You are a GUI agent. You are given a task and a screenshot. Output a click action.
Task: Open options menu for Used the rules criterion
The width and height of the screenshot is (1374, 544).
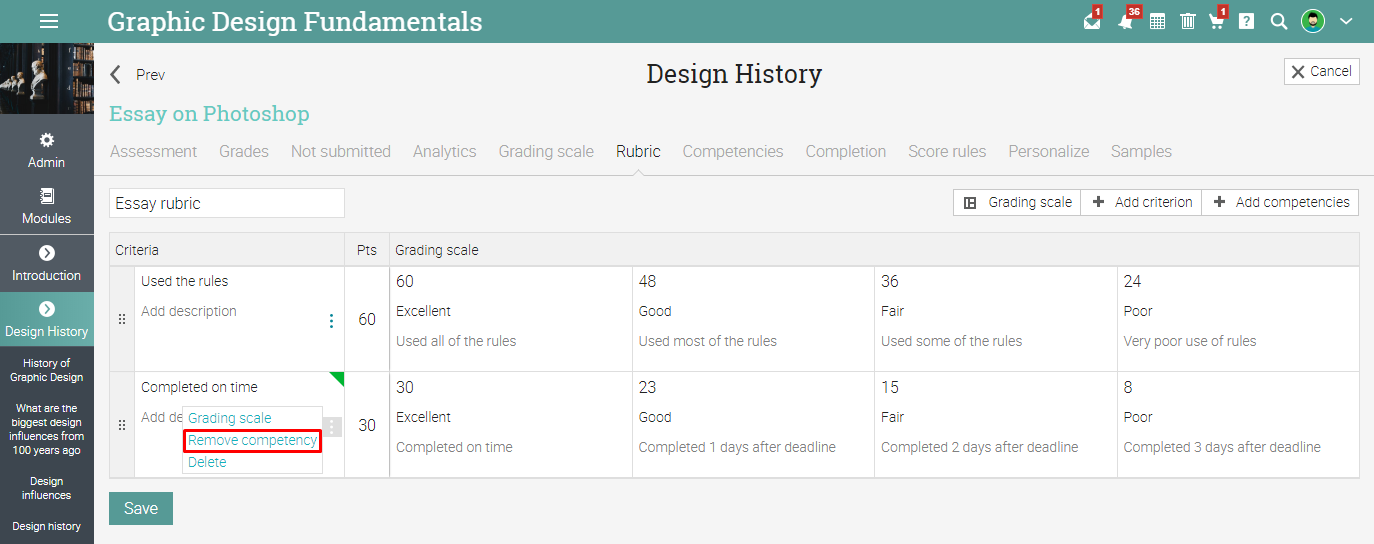click(331, 321)
